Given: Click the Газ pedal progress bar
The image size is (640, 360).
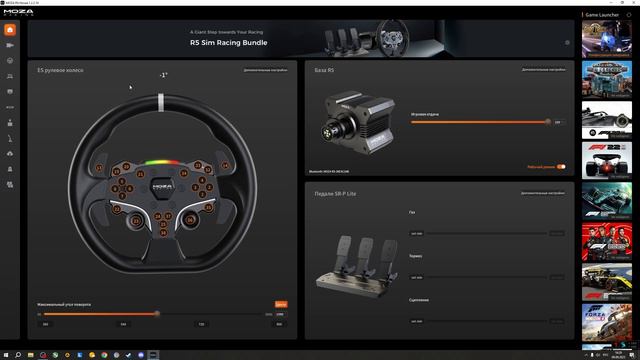Looking at the screenshot, I should tap(487, 233).
